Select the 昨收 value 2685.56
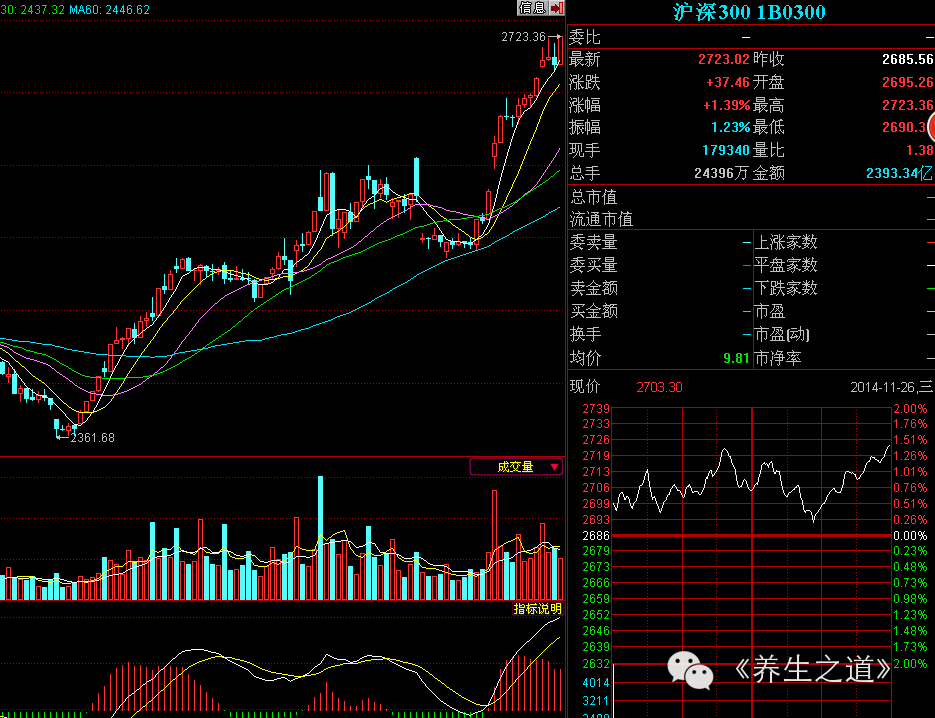The height and width of the screenshot is (718, 935). [x=908, y=59]
